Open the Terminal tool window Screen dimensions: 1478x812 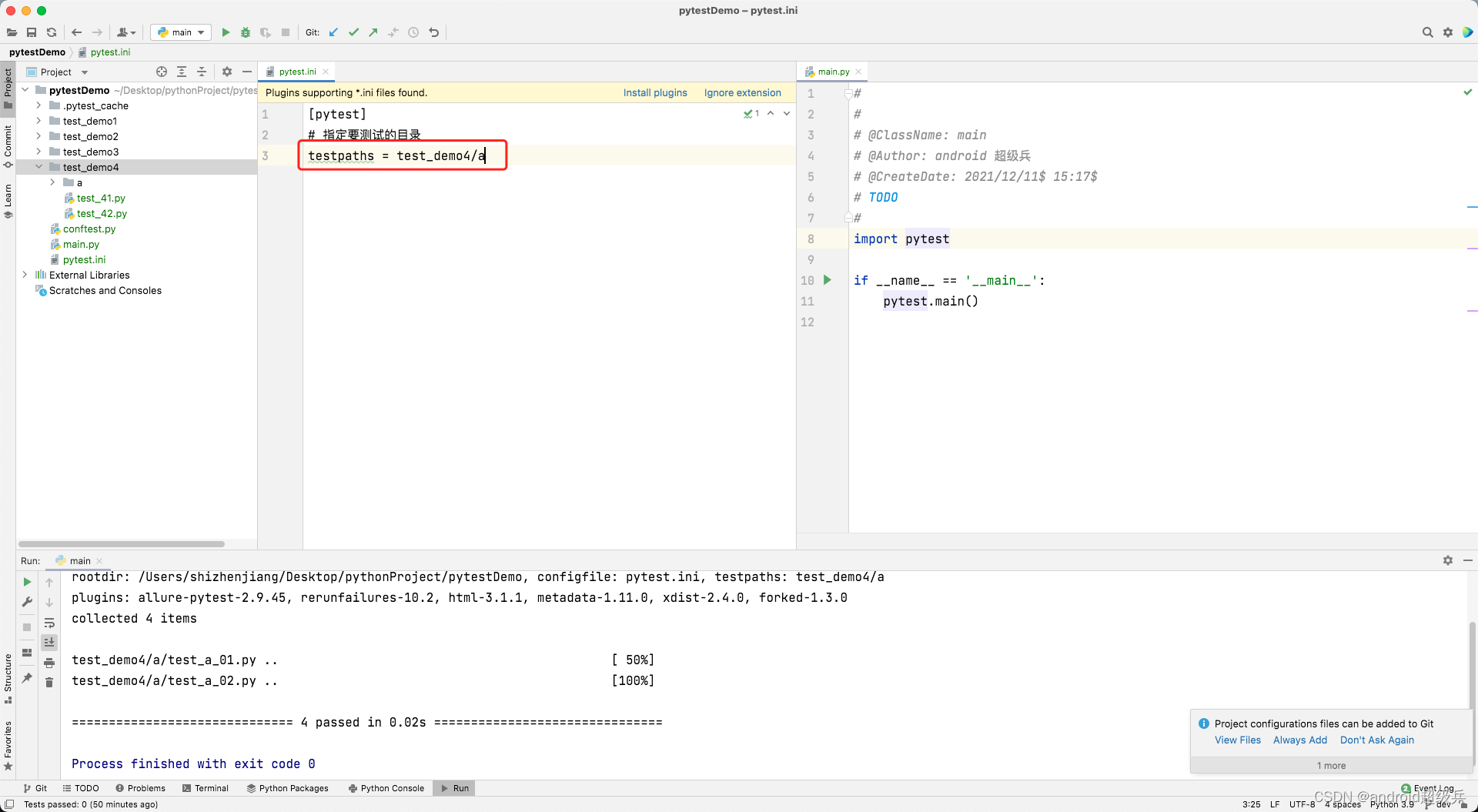[x=206, y=788]
